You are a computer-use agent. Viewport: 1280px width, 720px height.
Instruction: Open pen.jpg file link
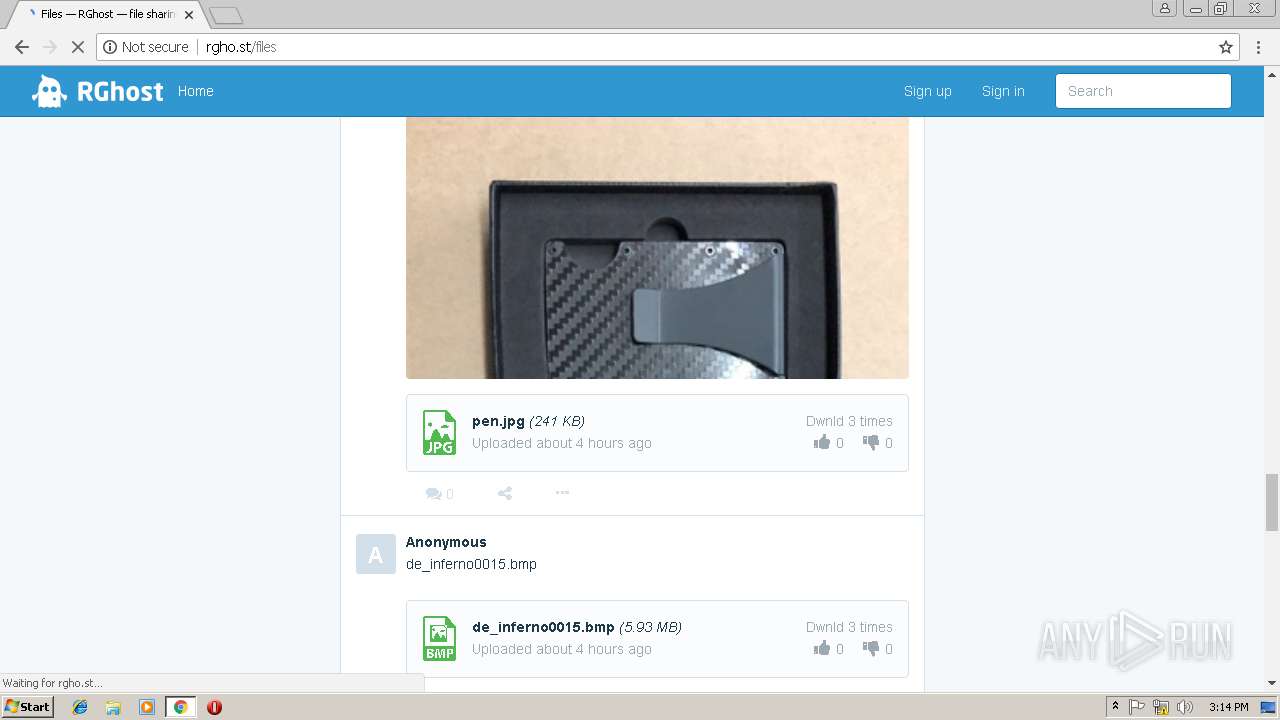pyautogui.click(x=498, y=421)
